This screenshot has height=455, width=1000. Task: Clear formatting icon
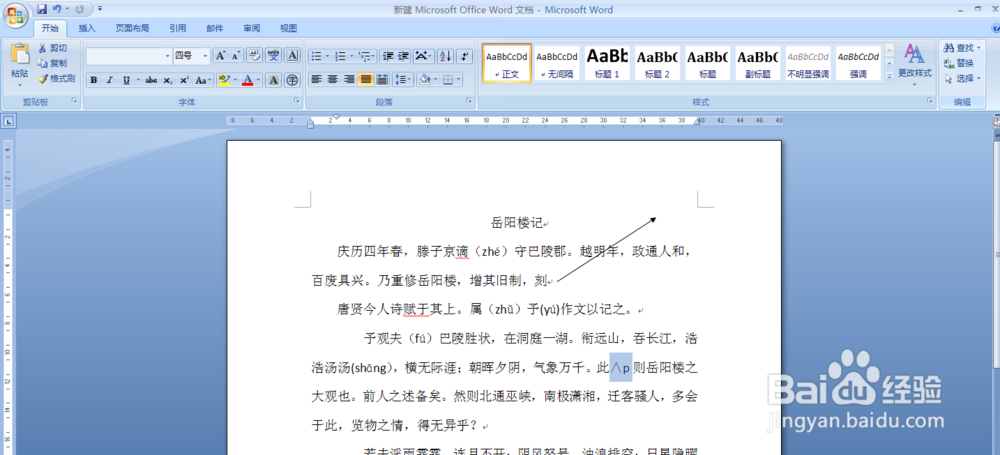click(x=254, y=56)
